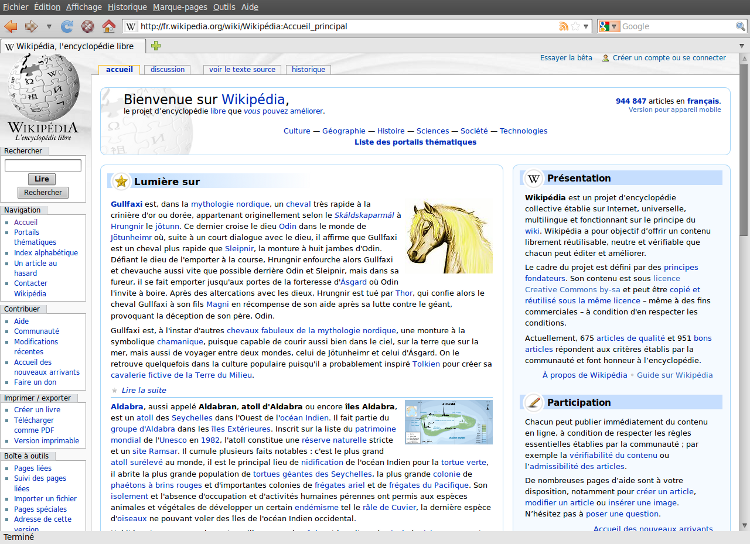
Task: Bookmark this page with the star icon
Action: [x=575, y=26]
